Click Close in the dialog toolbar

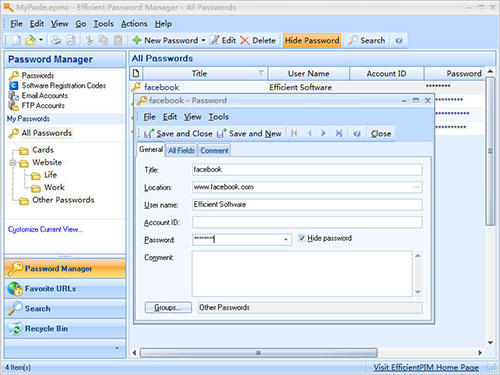[381, 134]
